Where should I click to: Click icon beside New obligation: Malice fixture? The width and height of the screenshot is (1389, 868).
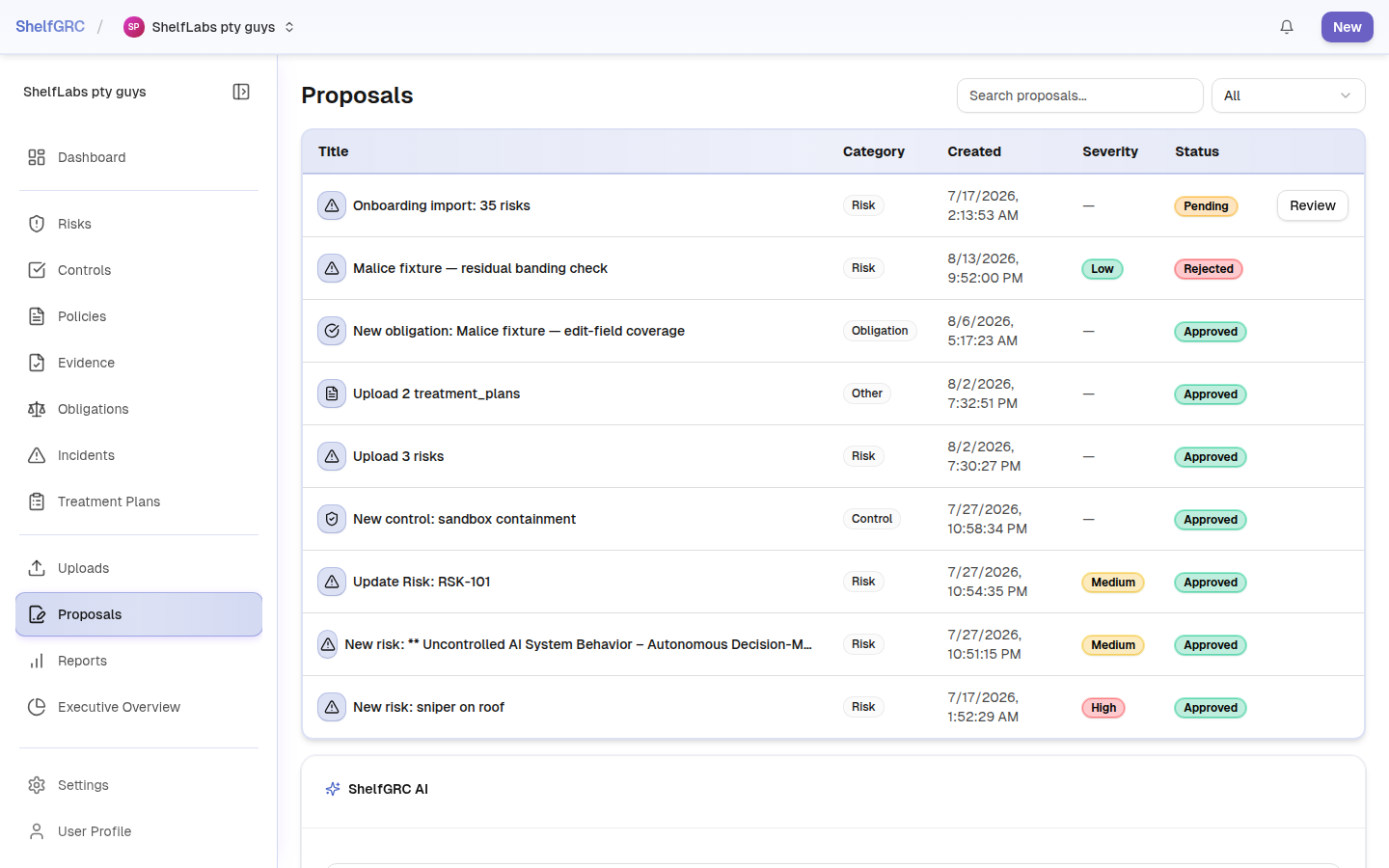(x=332, y=331)
